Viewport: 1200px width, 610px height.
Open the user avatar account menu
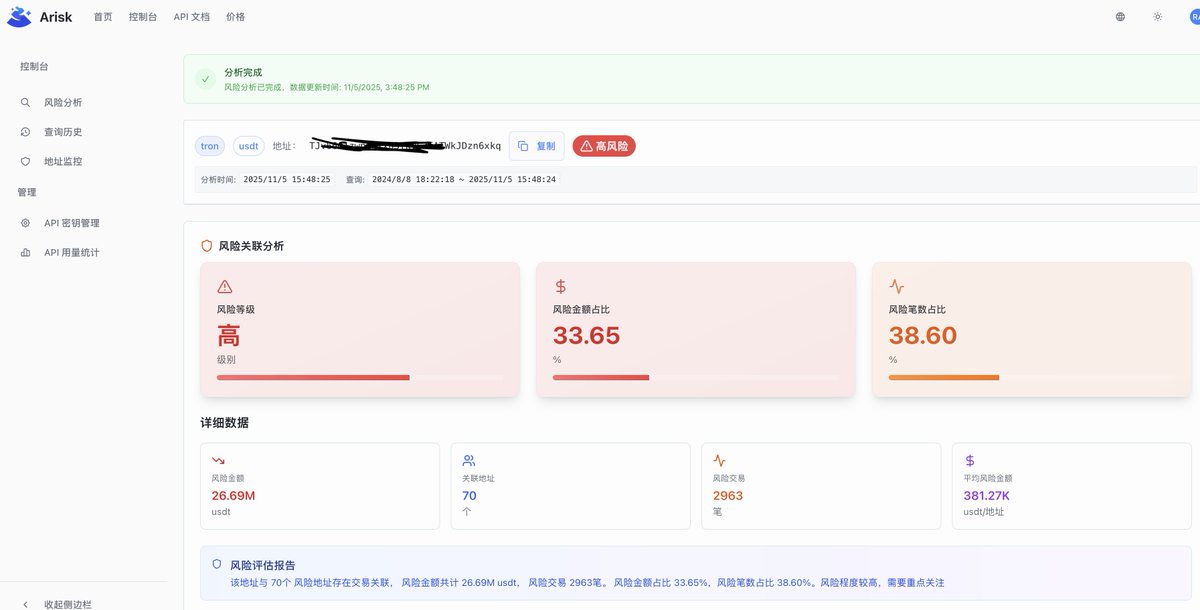(x=1192, y=16)
